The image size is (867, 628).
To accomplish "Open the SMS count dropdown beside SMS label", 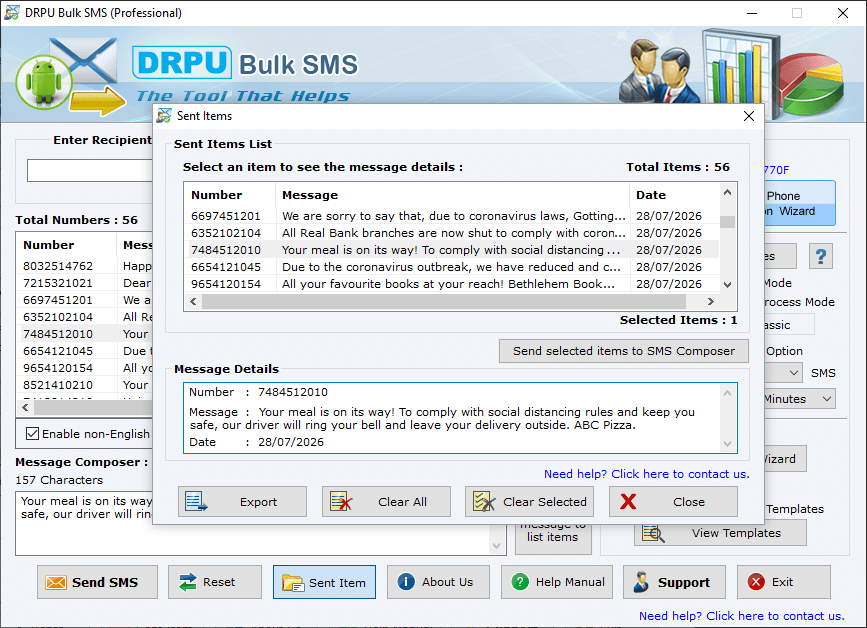I will [x=784, y=373].
